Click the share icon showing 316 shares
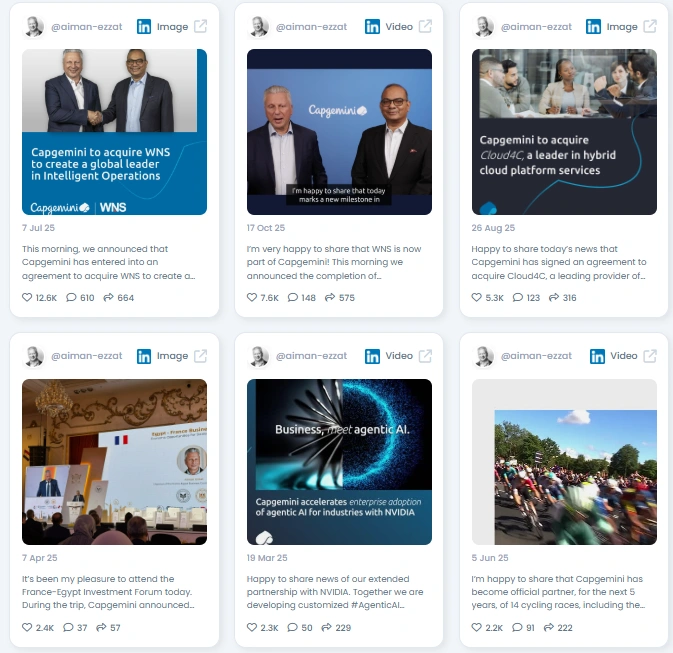Screen dimensions: 673x653 pyautogui.click(x=554, y=297)
